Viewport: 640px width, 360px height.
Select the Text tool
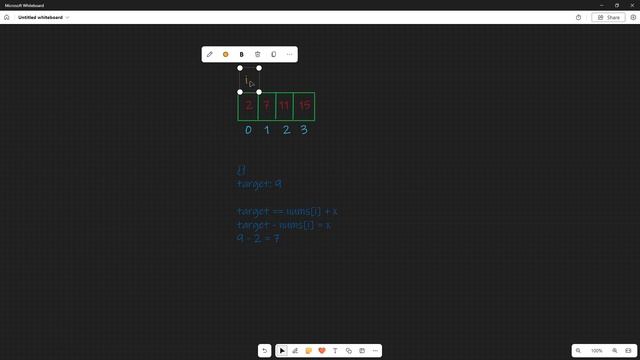[x=335, y=351]
